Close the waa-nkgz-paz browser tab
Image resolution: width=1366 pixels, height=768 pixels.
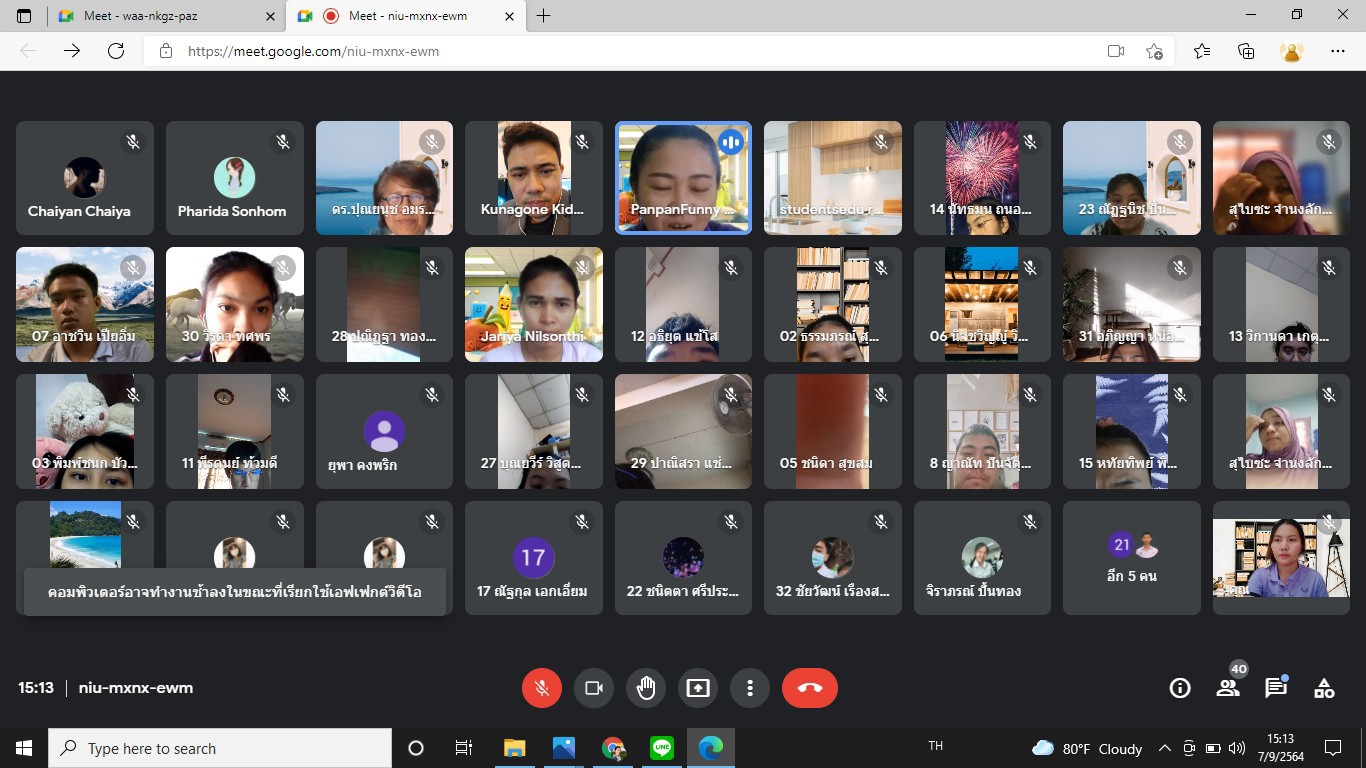pyautogui.click(x=270, y=16)
